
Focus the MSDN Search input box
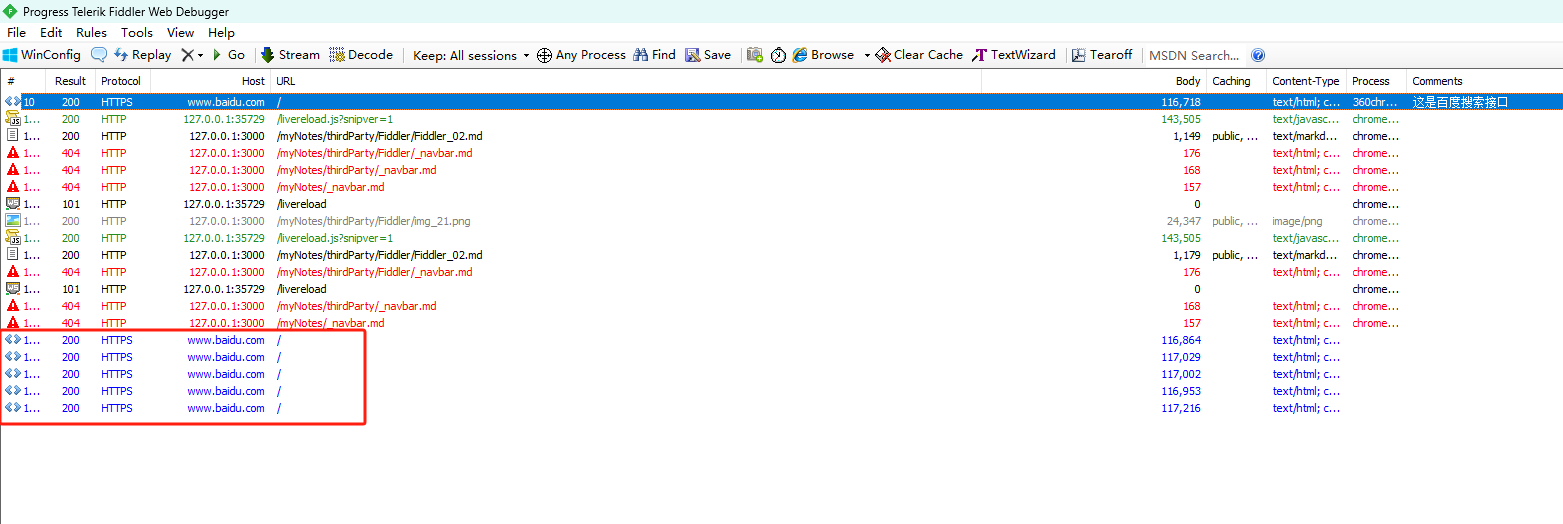pos(1195,55)
